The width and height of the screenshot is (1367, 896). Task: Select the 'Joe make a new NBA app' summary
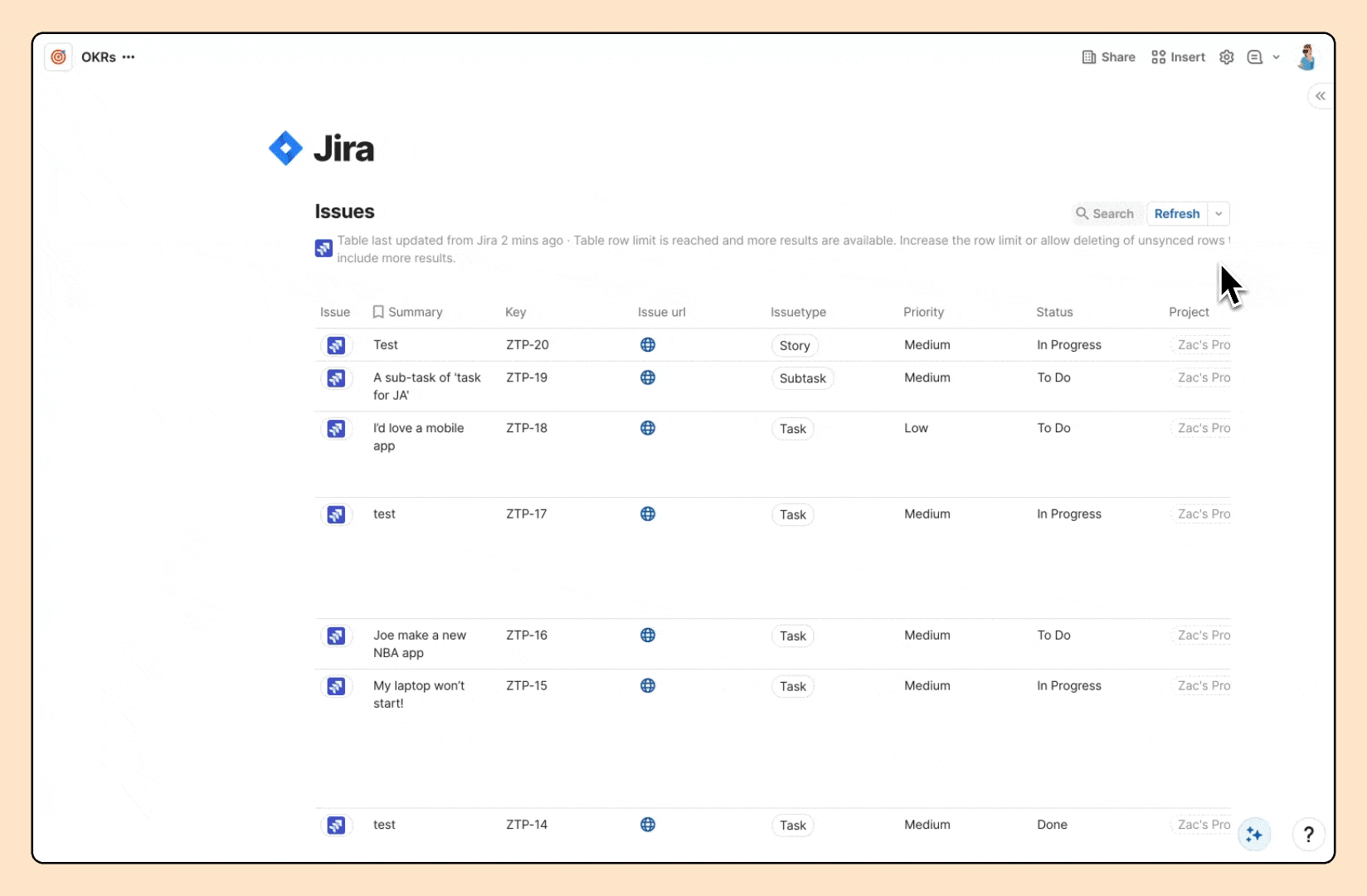420,644
